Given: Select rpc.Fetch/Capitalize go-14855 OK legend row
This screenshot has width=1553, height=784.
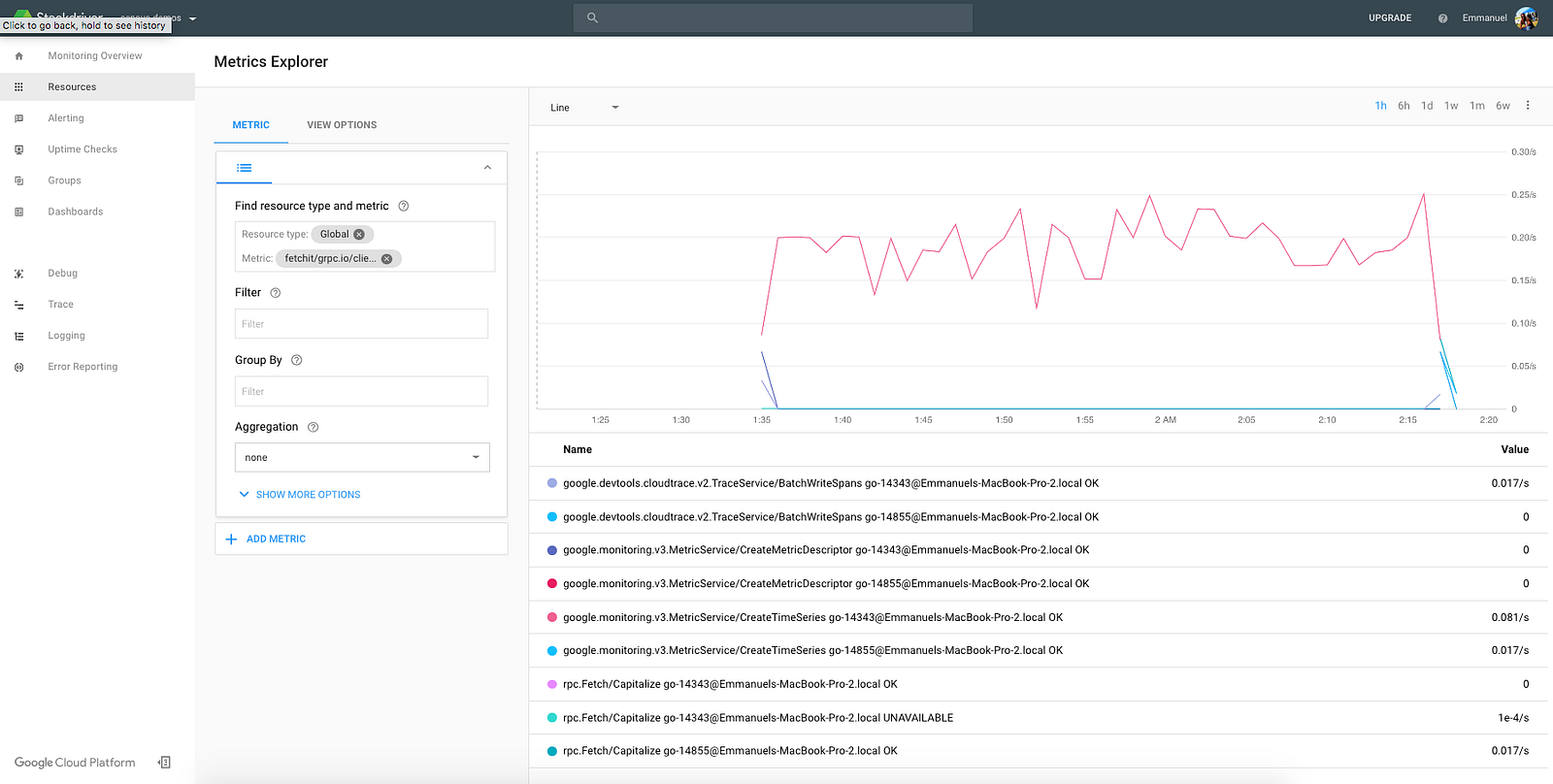Looking at the screenshot, I should 1039,751.
